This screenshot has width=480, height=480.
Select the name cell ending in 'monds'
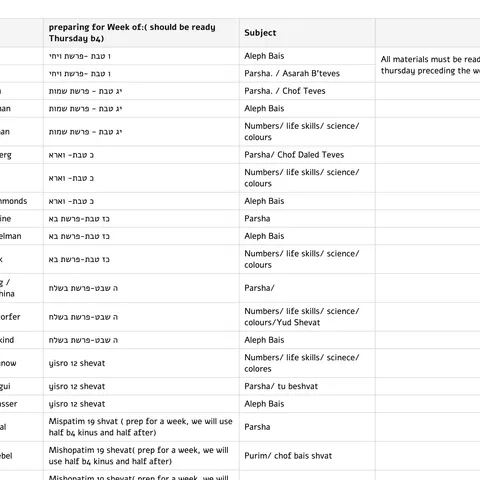(21, 201)
